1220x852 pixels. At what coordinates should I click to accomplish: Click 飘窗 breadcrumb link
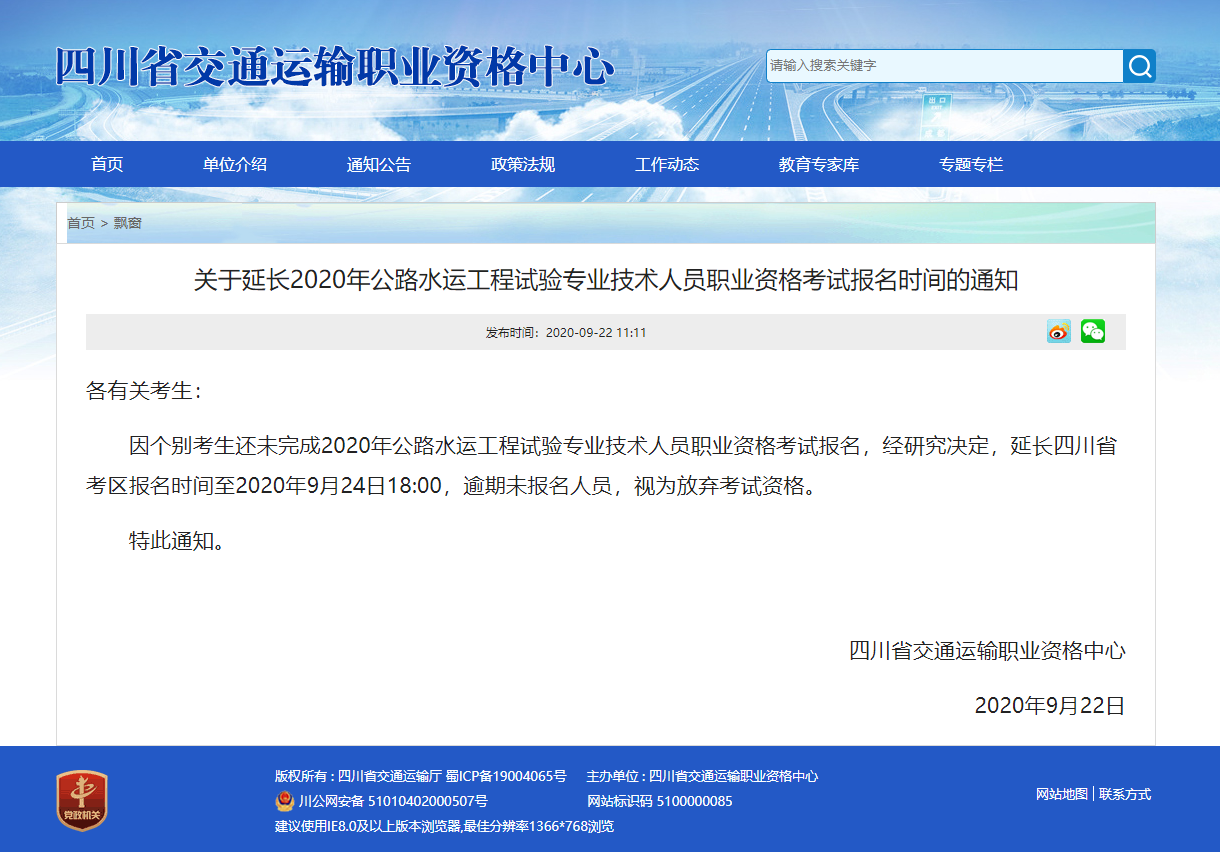[x=127, y=223]
